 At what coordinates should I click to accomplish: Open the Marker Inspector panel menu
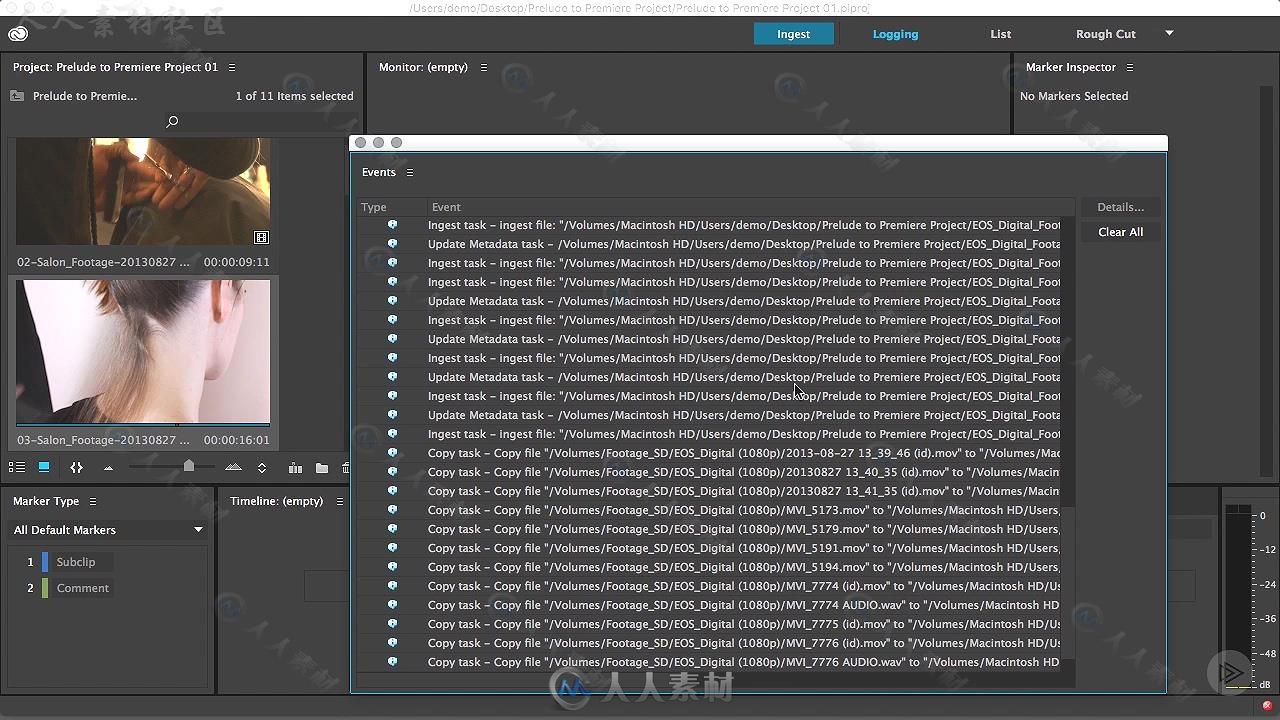(x=1130, y=67)
